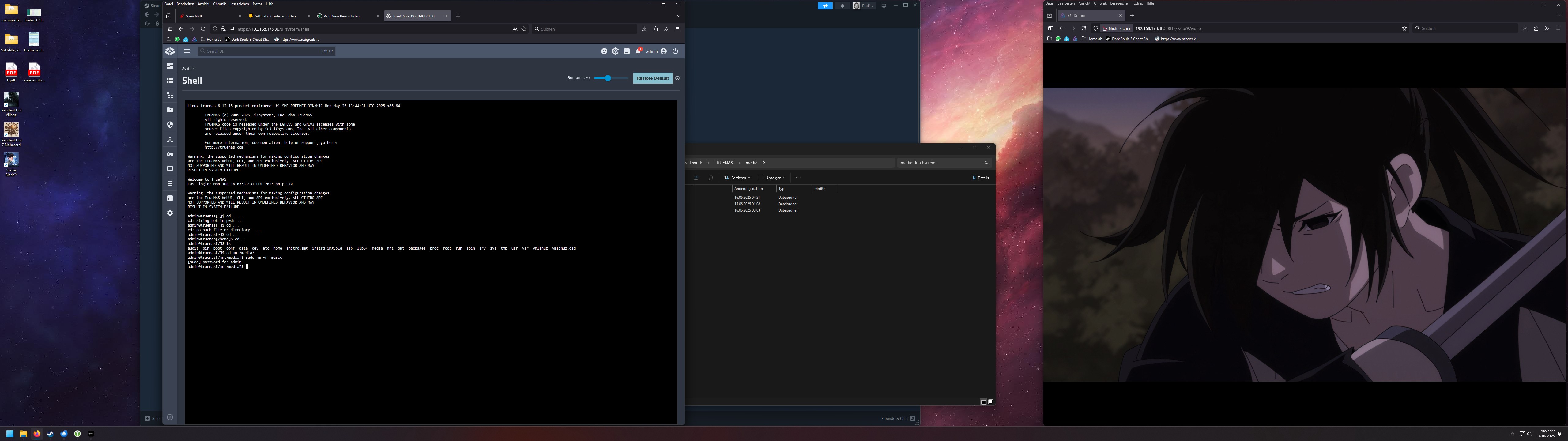The image size is (1568, 441).
Task: Click the power icon in the TrueNAS top bar
Action: tap(675, 51)
